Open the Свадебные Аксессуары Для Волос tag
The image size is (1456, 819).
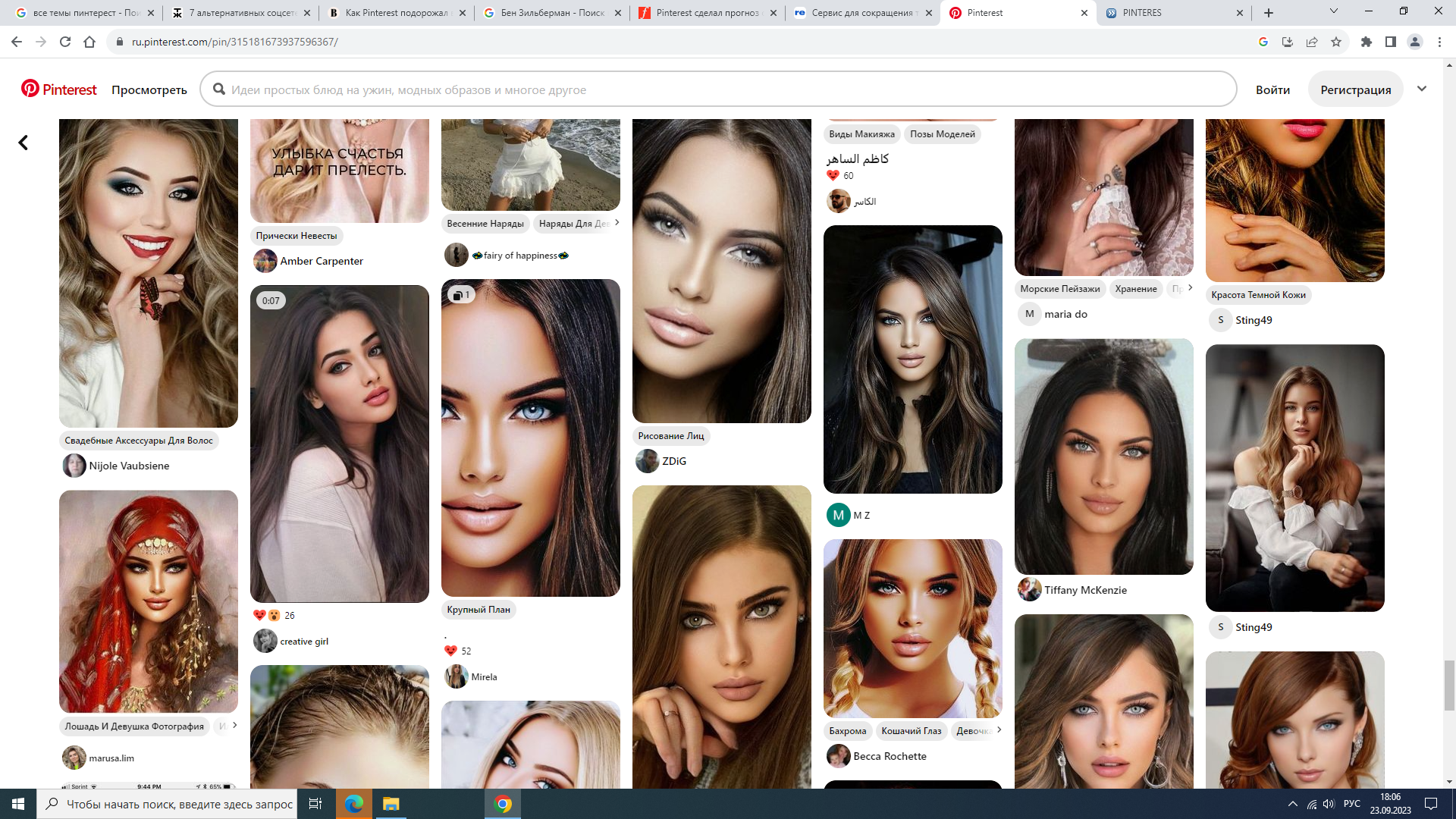coord(139,441)
